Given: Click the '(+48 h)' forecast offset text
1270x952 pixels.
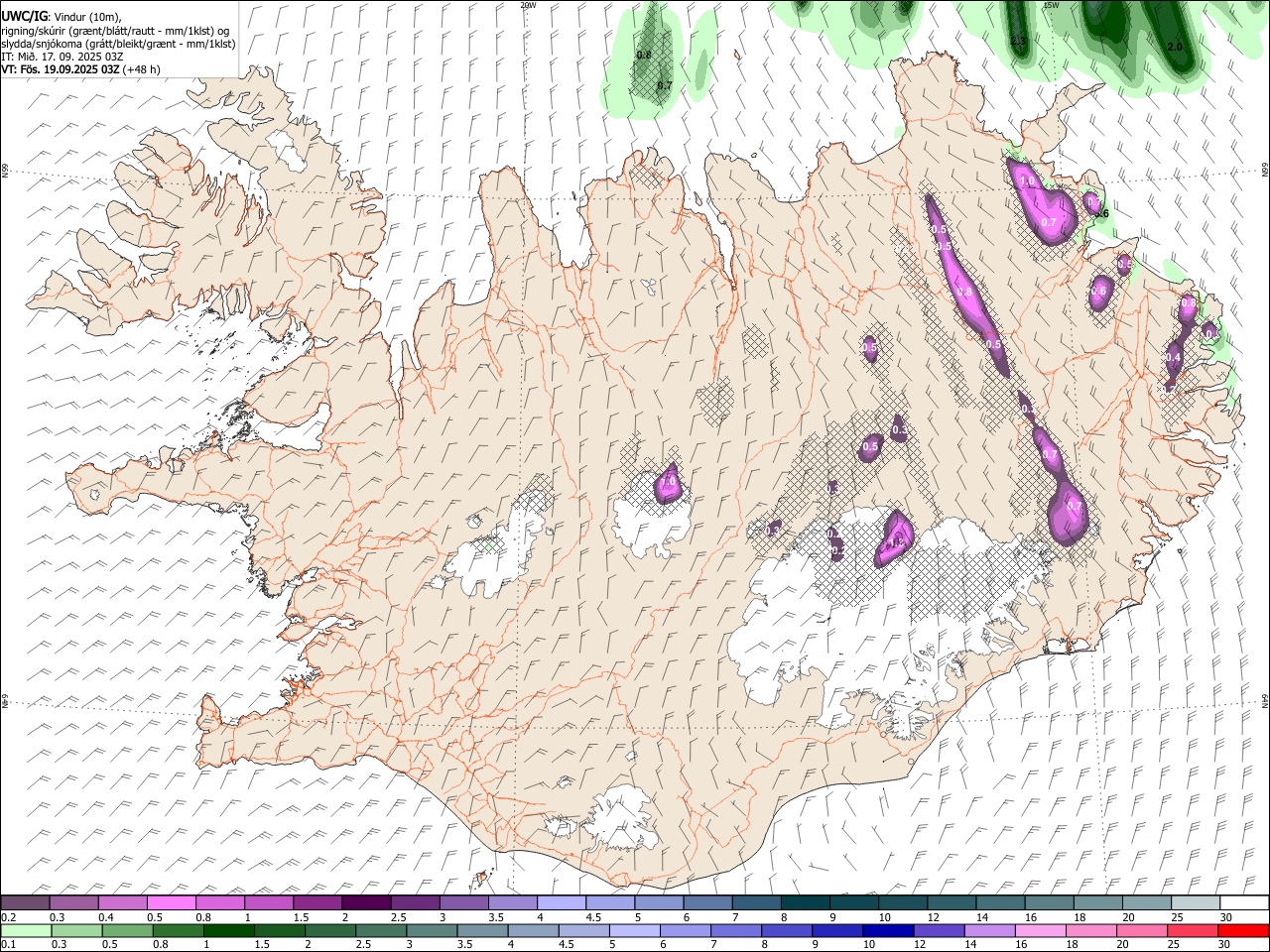Looking at the screenshot, I should [x=142, y=69].
